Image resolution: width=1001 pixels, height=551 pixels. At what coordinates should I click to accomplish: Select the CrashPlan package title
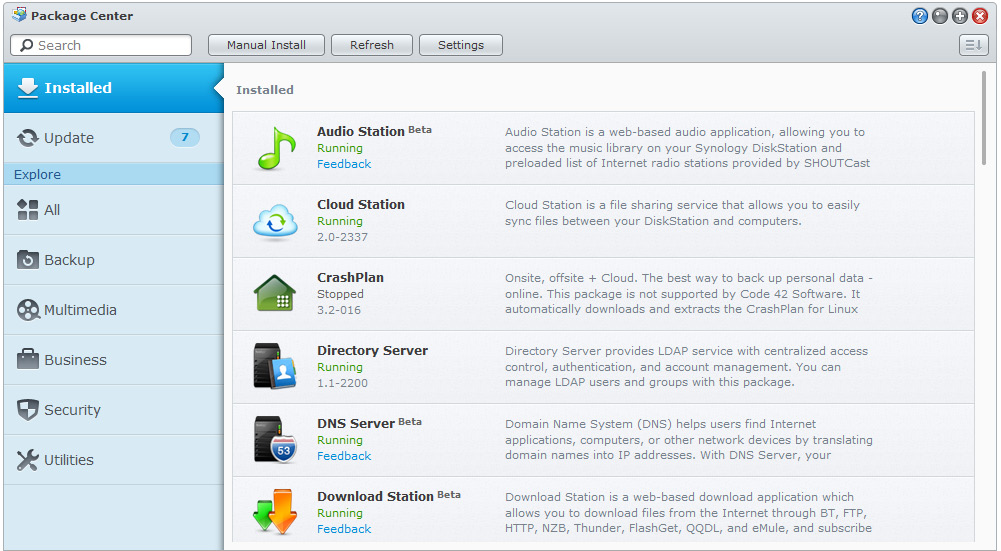(350, 278)
